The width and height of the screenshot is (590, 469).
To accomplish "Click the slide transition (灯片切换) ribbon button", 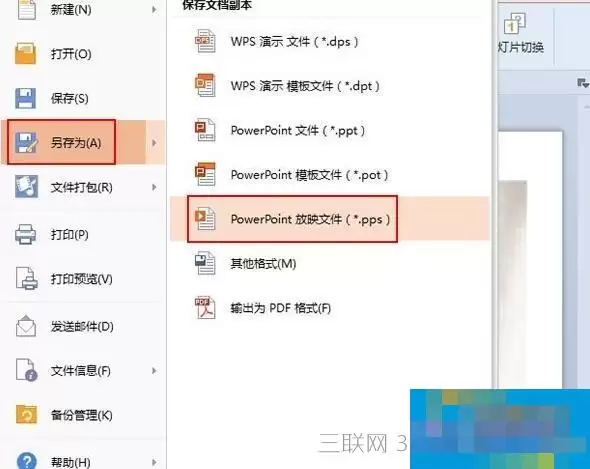I will click(x=521, y=33).
